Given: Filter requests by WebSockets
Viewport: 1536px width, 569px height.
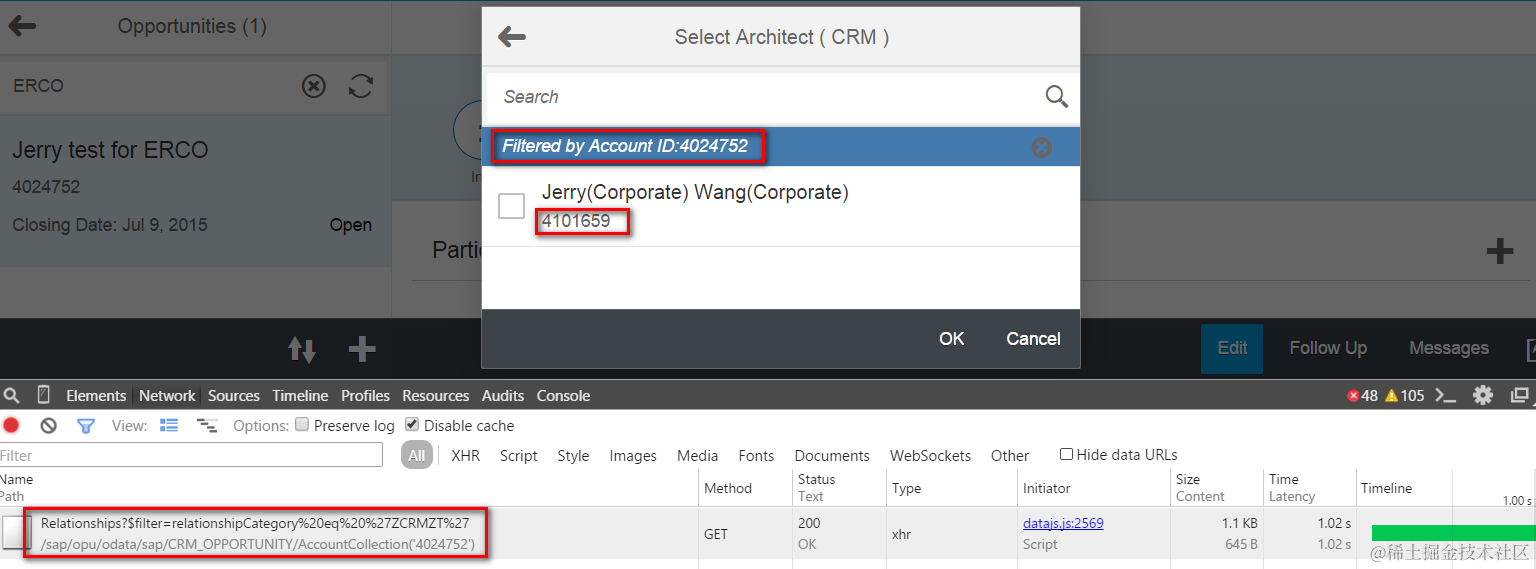Looking at the screenshot, I should tap(930, 455).
